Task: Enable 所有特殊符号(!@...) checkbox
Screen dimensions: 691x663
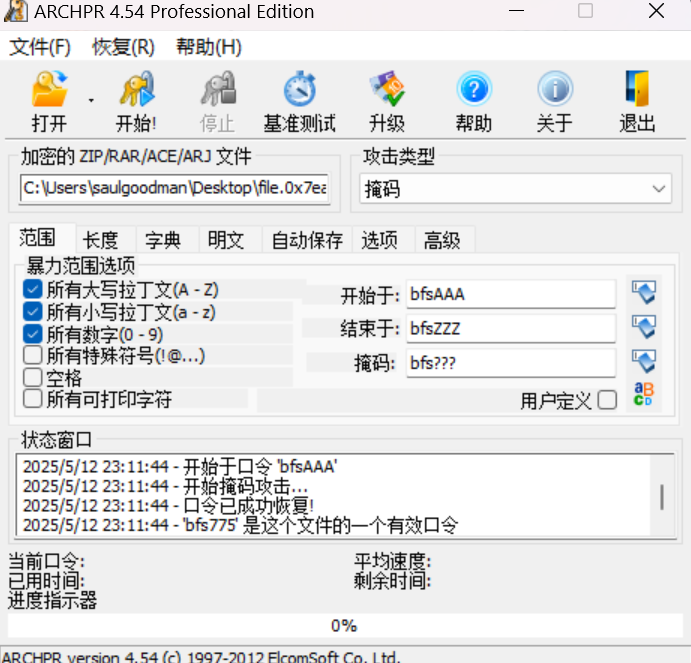Action: (x=33, y=355)
